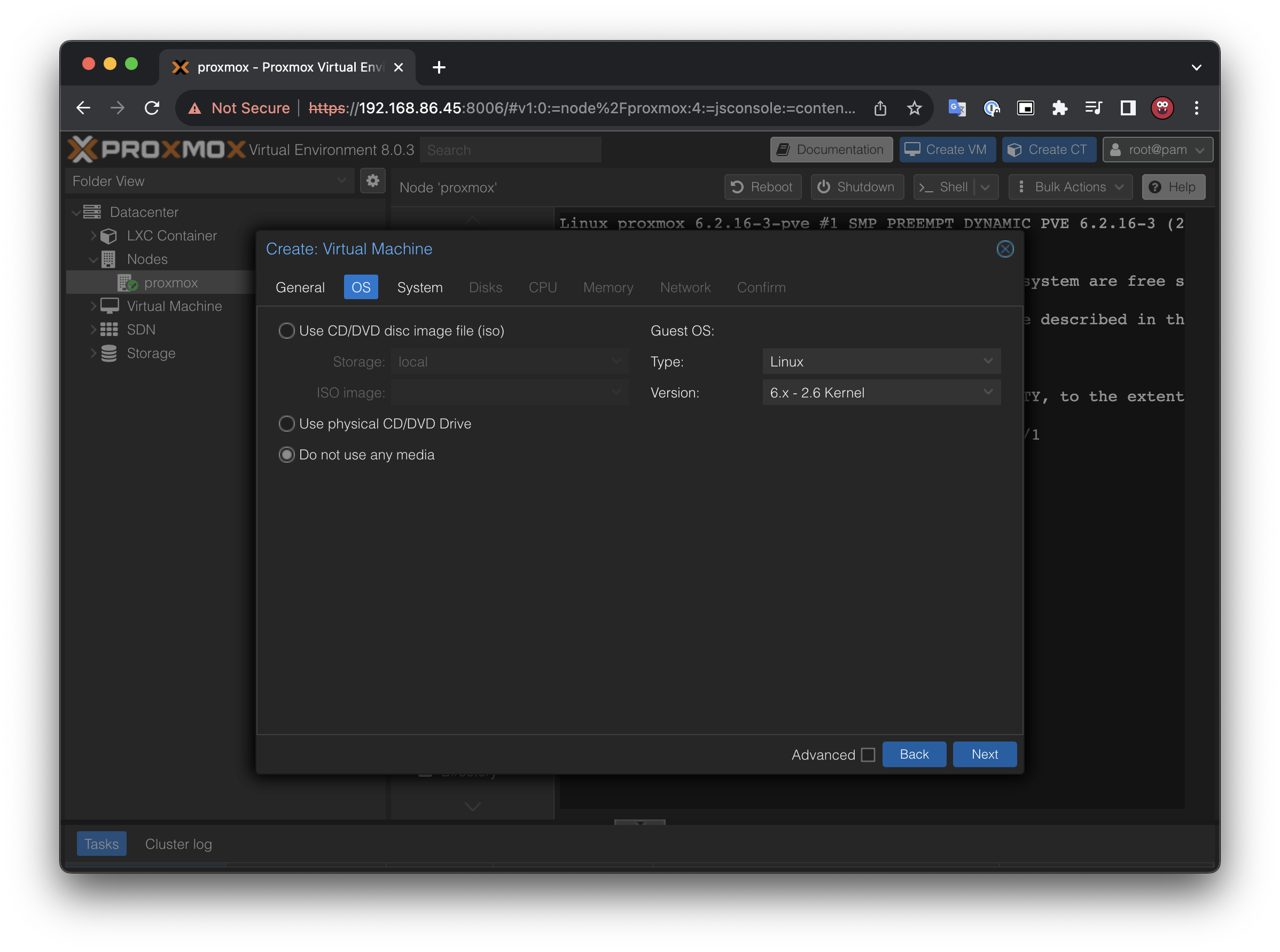The width and height of the screenshot is (1280, 952).
Task: Select Use physical CD/DVD Drive option
Action: click(x=286, y=424)
